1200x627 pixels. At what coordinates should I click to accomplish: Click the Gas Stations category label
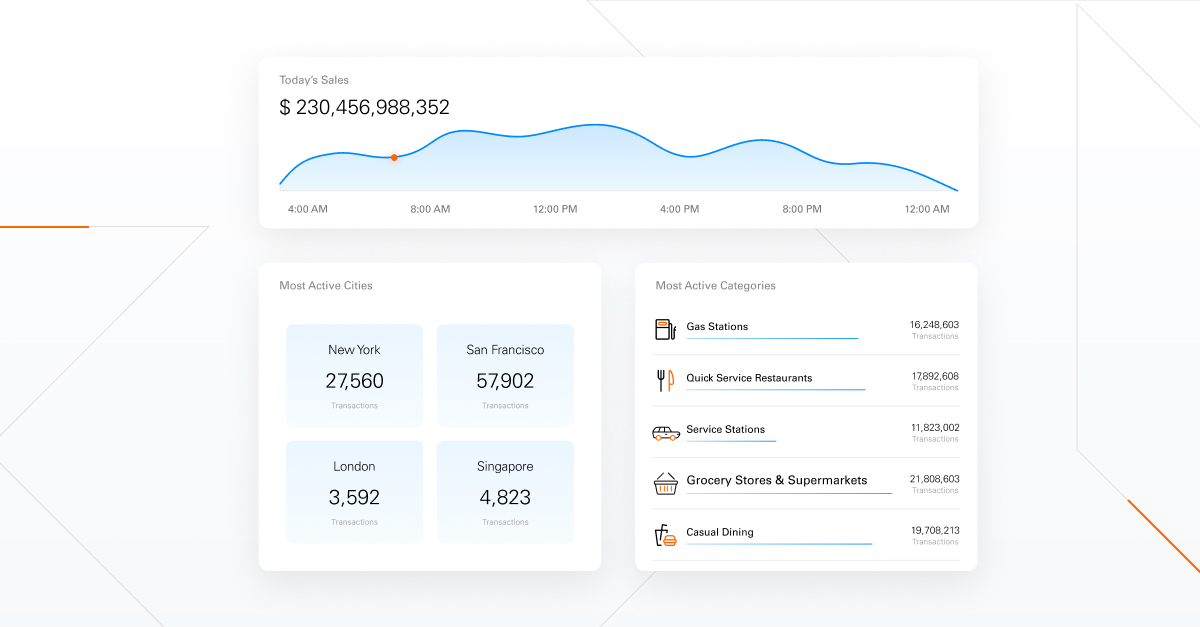click(717, 327)
